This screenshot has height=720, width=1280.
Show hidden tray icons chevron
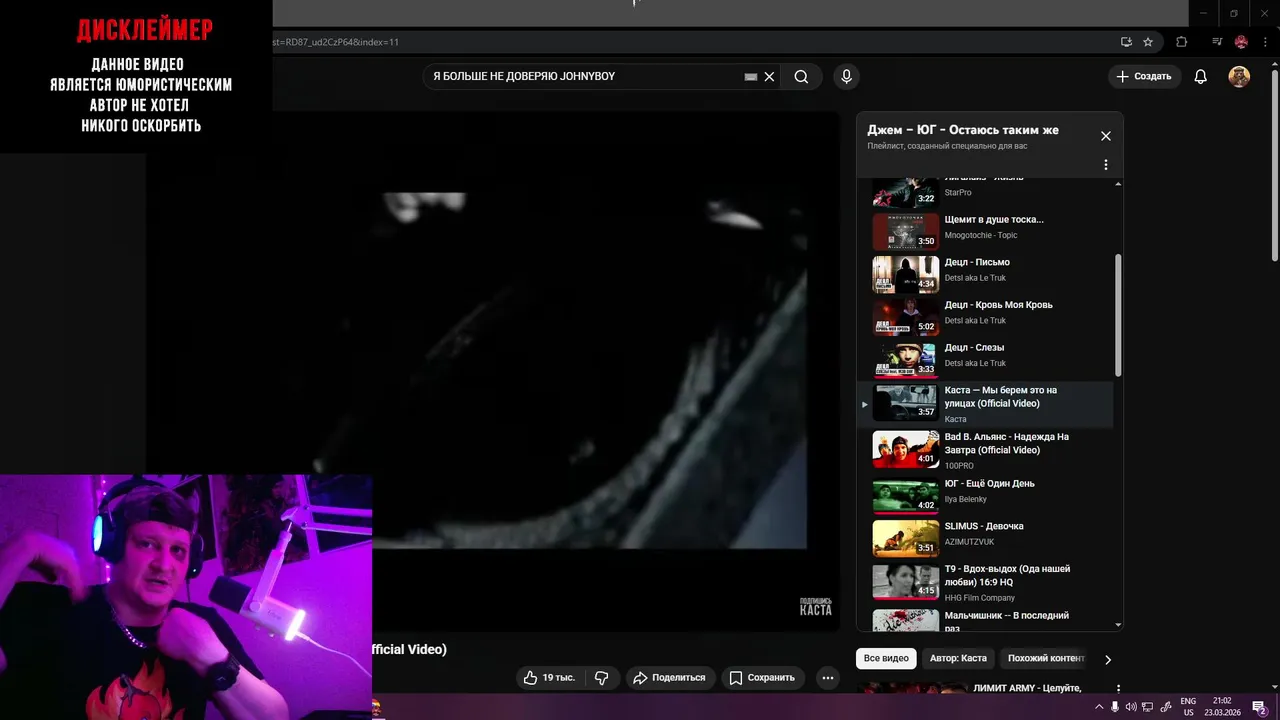point(1099,707)
